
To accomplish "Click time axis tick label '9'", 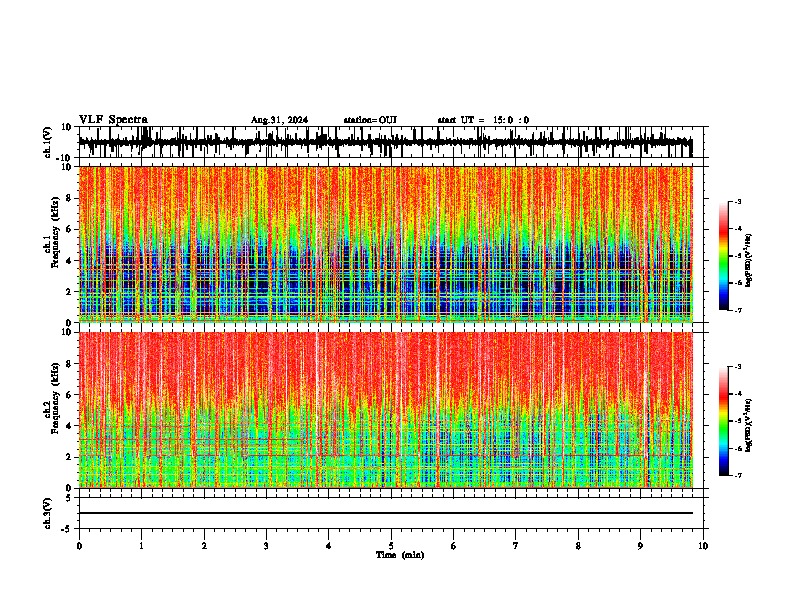I will click(x=640, y=546).
